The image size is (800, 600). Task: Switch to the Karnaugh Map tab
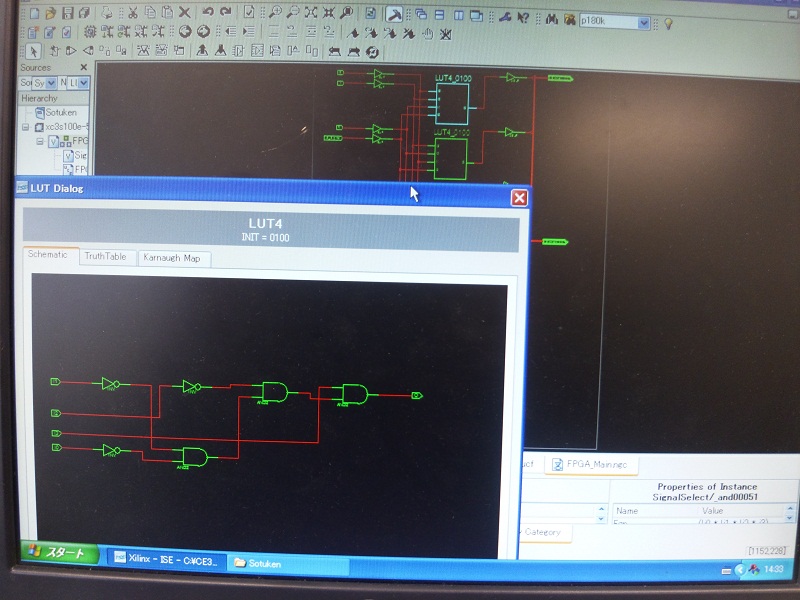coord(172,258)
